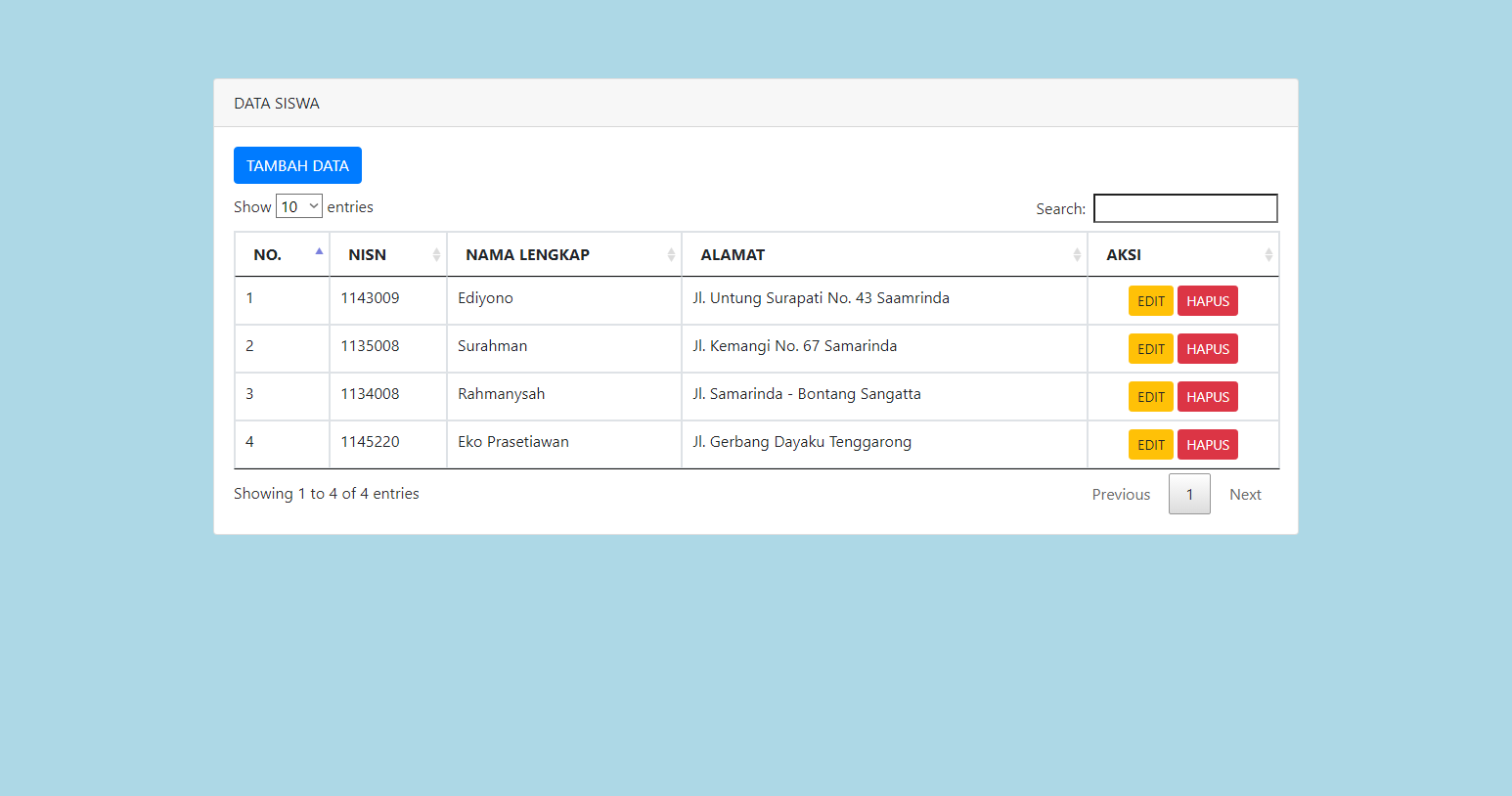Screen dimensions: 1512x796
Task: Sort table by NAMA LENGKAP column
Action: (x=564, y=254)
